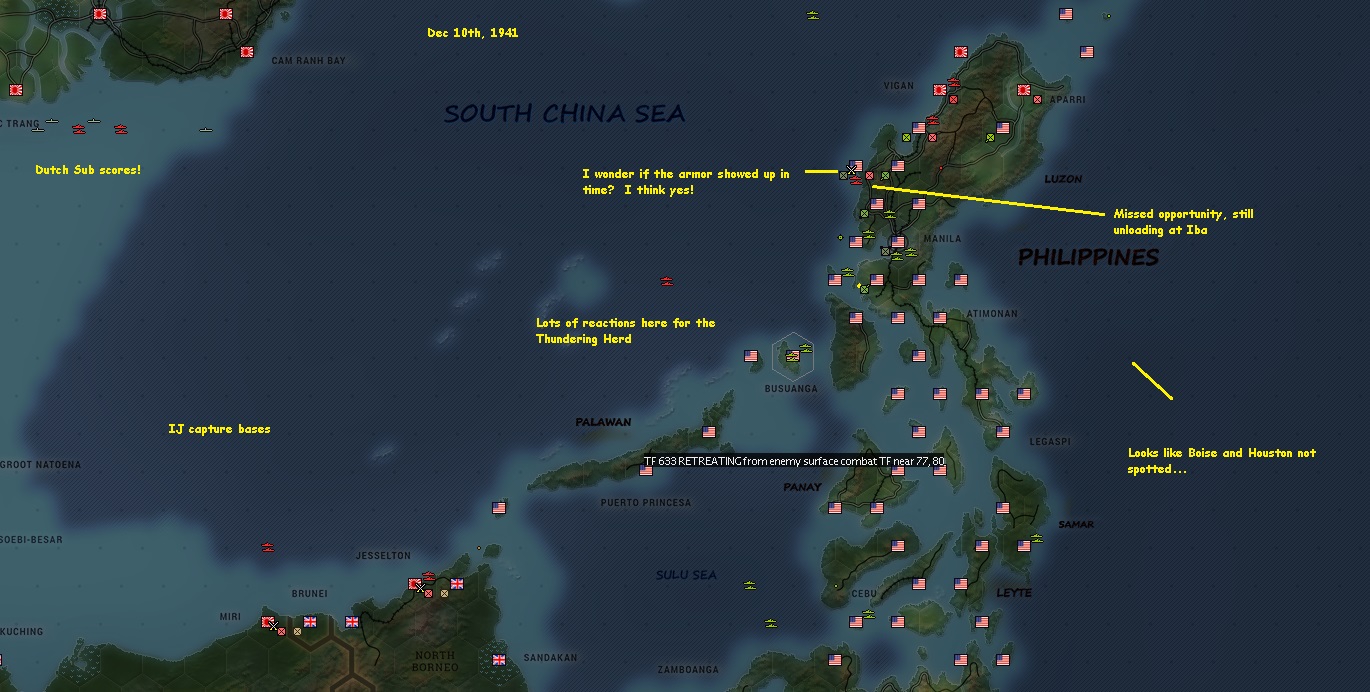
Task: Select red Japanese task force in open South China Sea
Action: [x=667, y=281]
